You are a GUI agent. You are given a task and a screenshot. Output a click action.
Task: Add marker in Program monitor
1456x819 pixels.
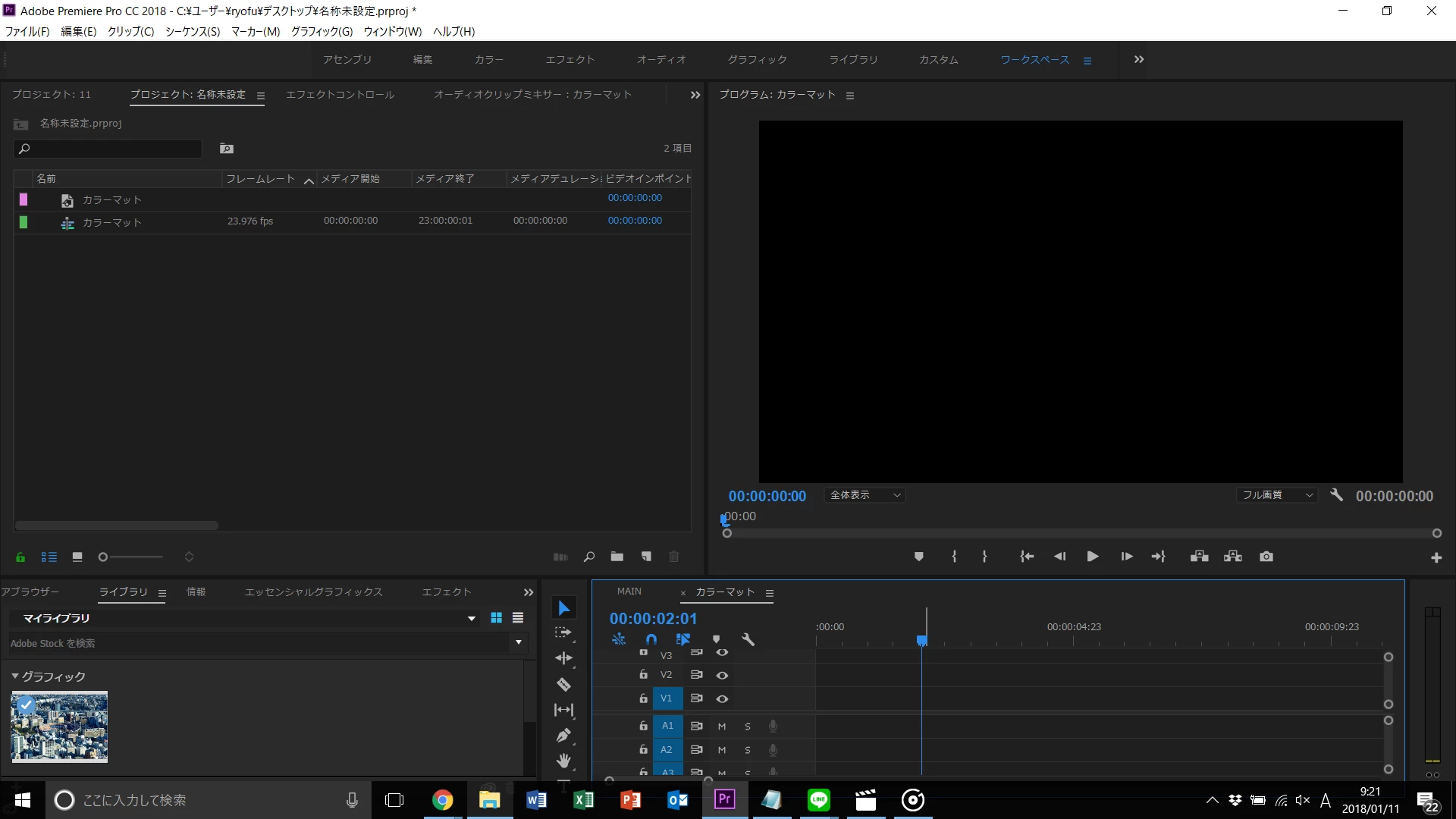918,557
